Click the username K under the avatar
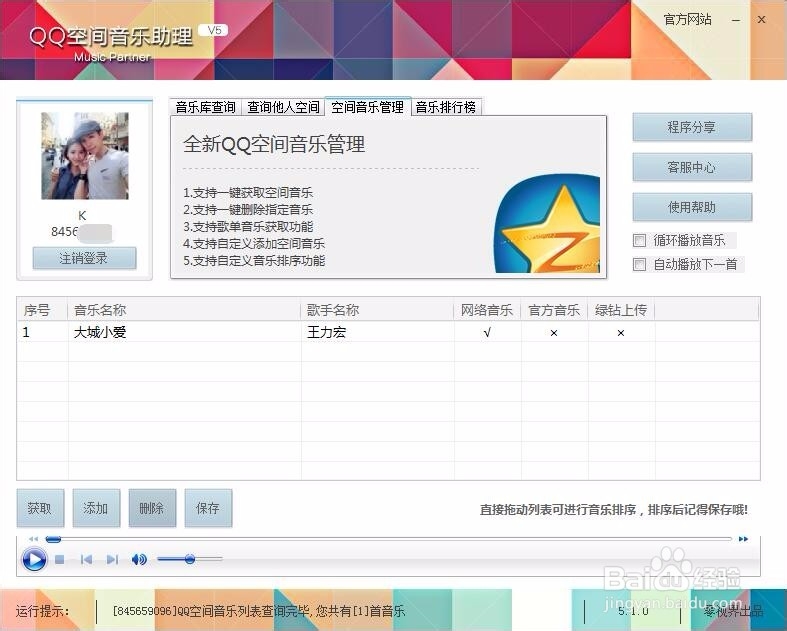The height and width of the screenshot is (631, 787). pos(82,216)
